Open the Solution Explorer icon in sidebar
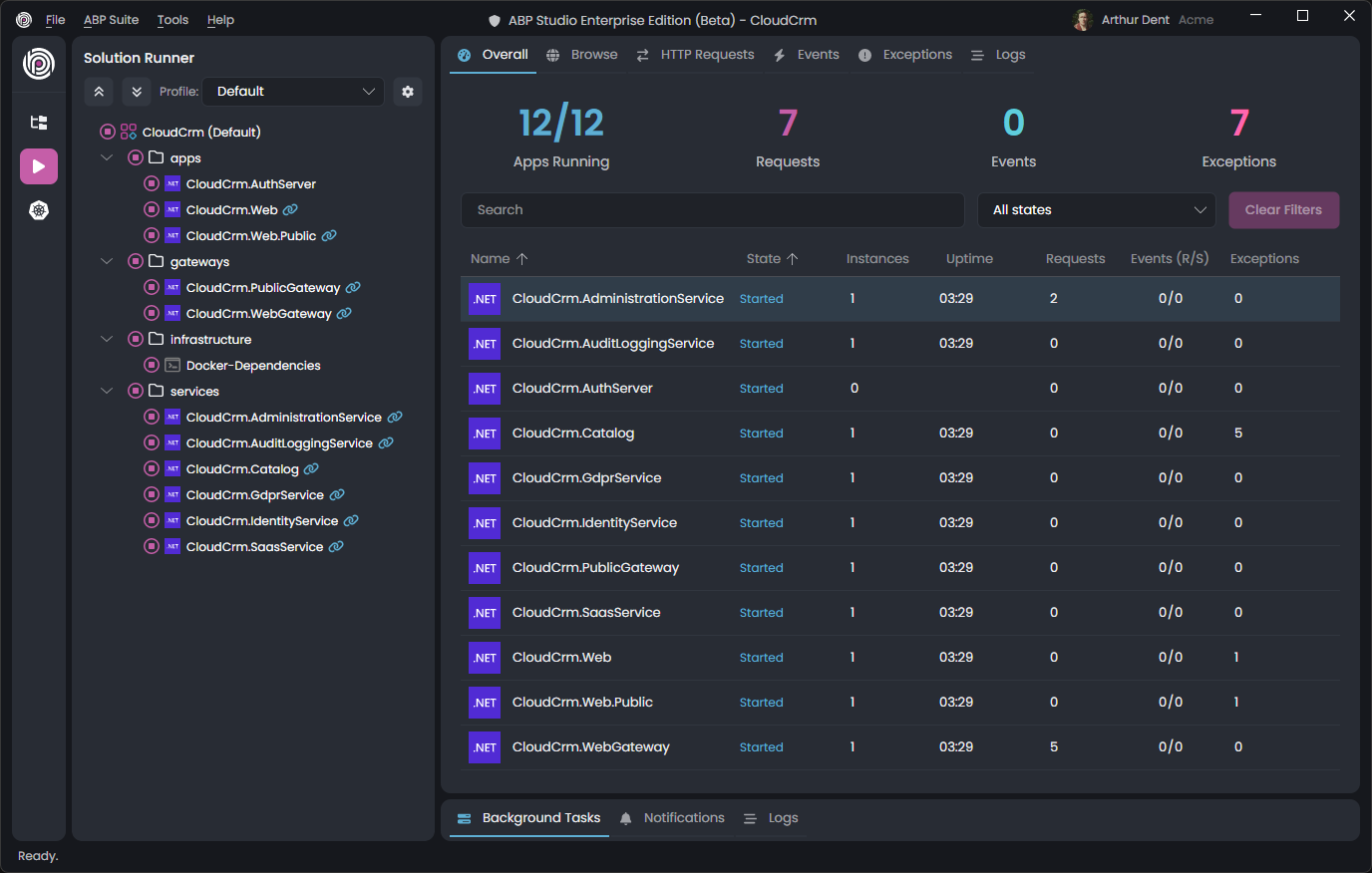Image resolution: width=1372 pixels, height=873 pixels. (39, 123)
